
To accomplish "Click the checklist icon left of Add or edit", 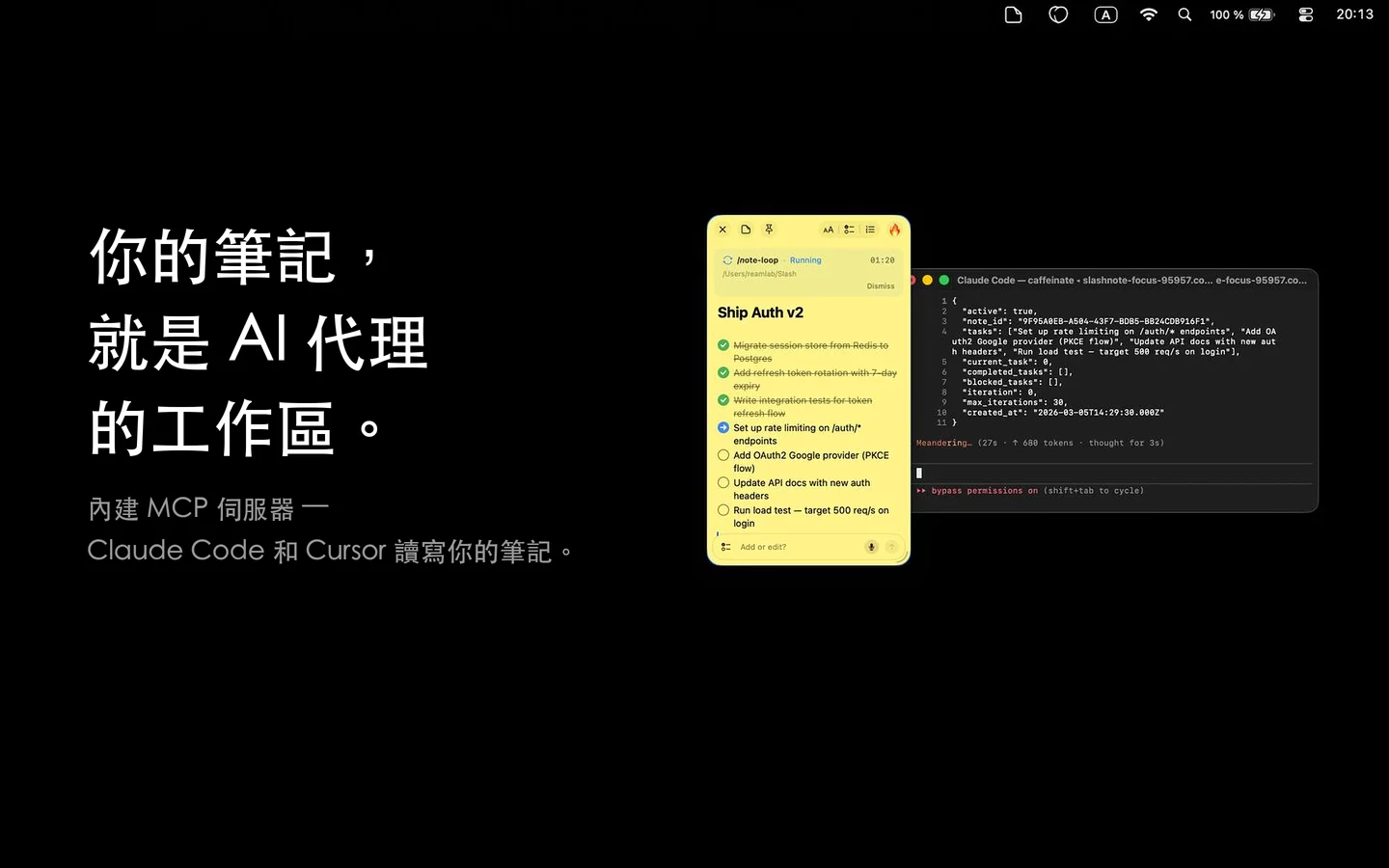I will pyautogui.click(x=725, y=547).
